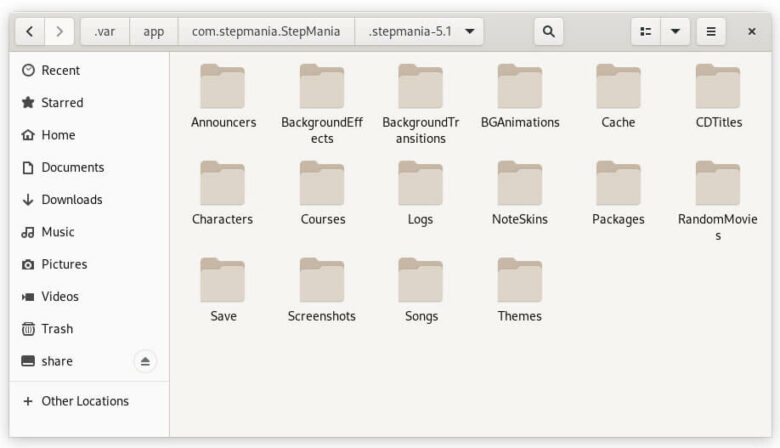
Task: Click the search magnifier icon
Action: [x=548, y=31]
